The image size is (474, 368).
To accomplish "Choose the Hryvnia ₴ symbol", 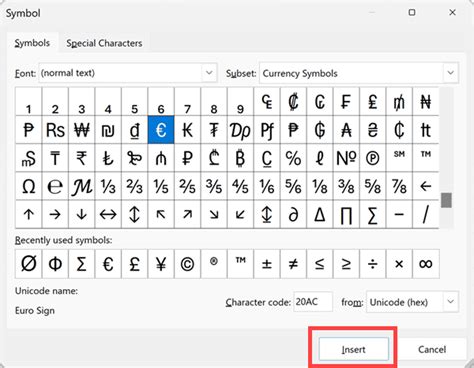I will point(373,130).
